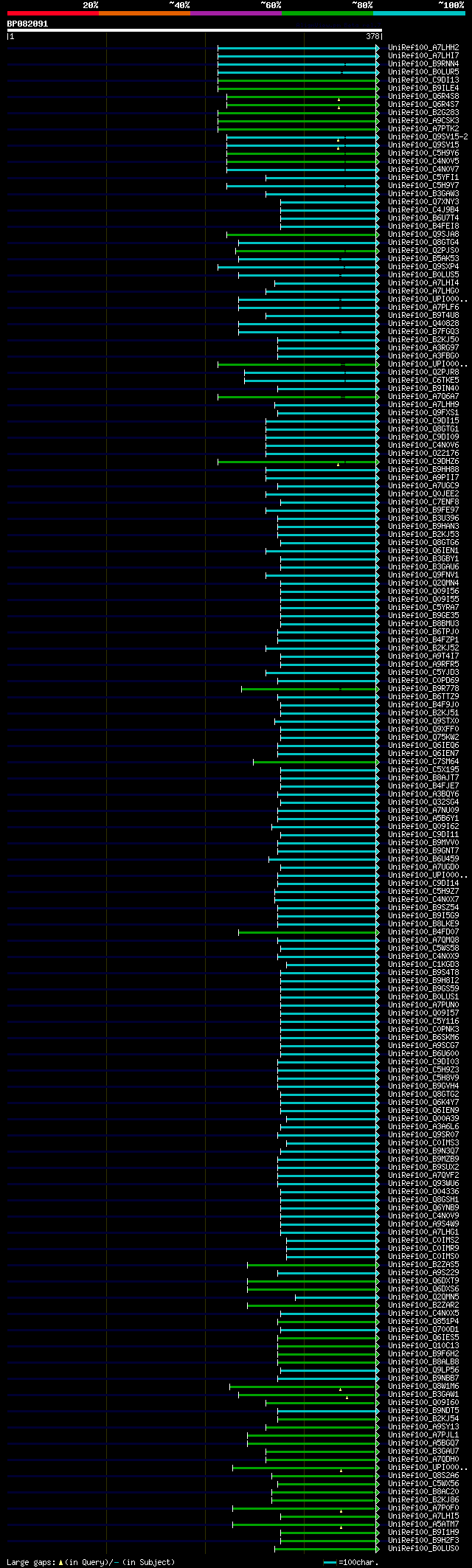
Task: Select label UniRef100_C4J9B4
Action: (x=423, y=210)
